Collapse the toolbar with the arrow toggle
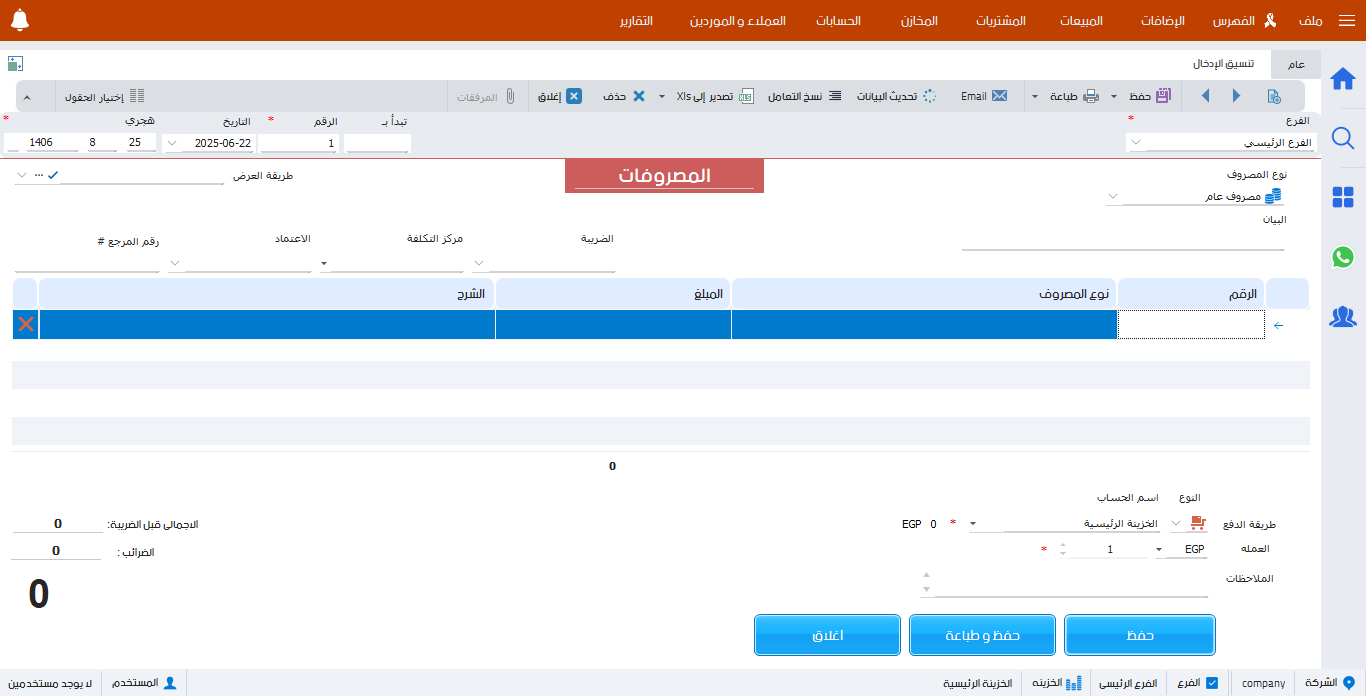This screenshot has height=696, width=1366. (x=27, y=97)
